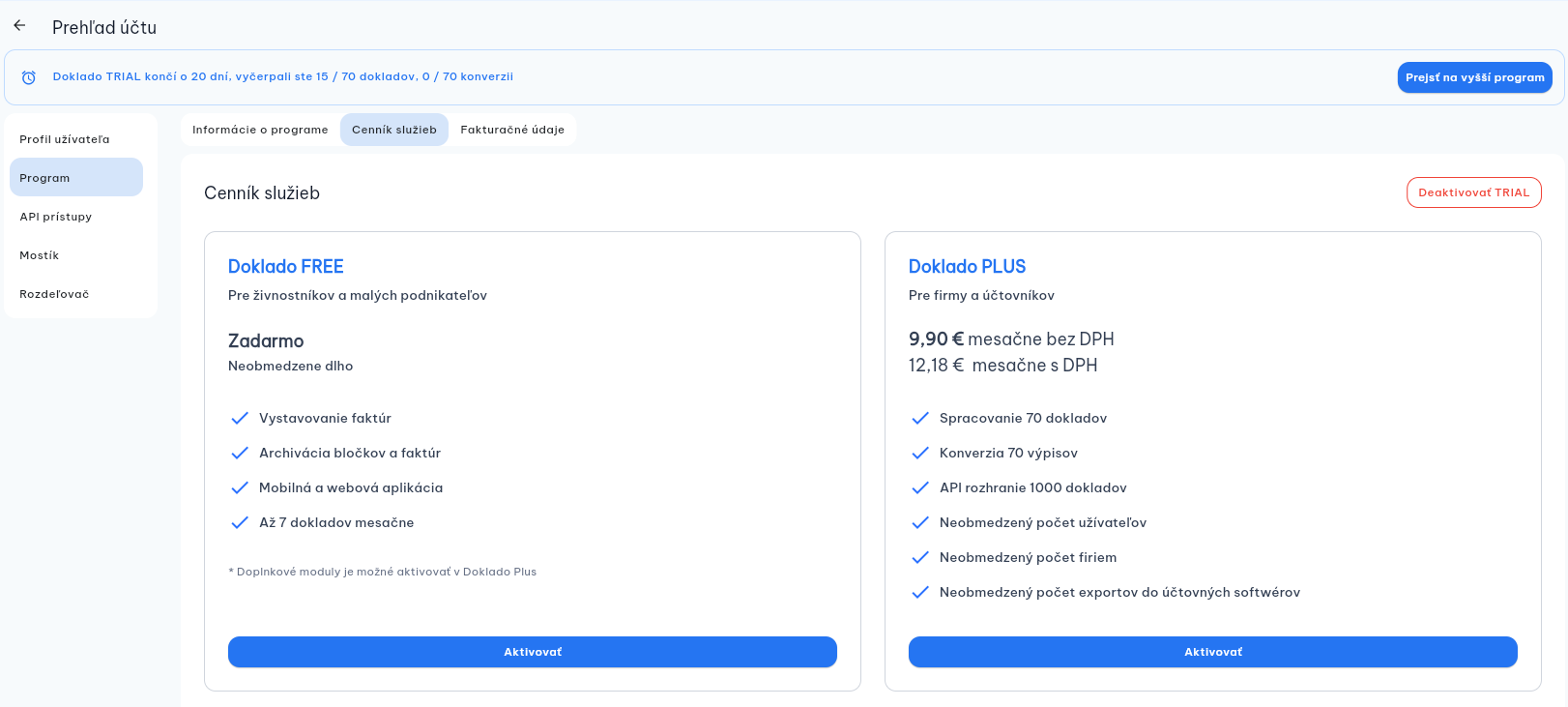Click Prejsť na vyšší program button
Image resolution: width=1568 pixels, height=707 pixels.
point(1474,77)
